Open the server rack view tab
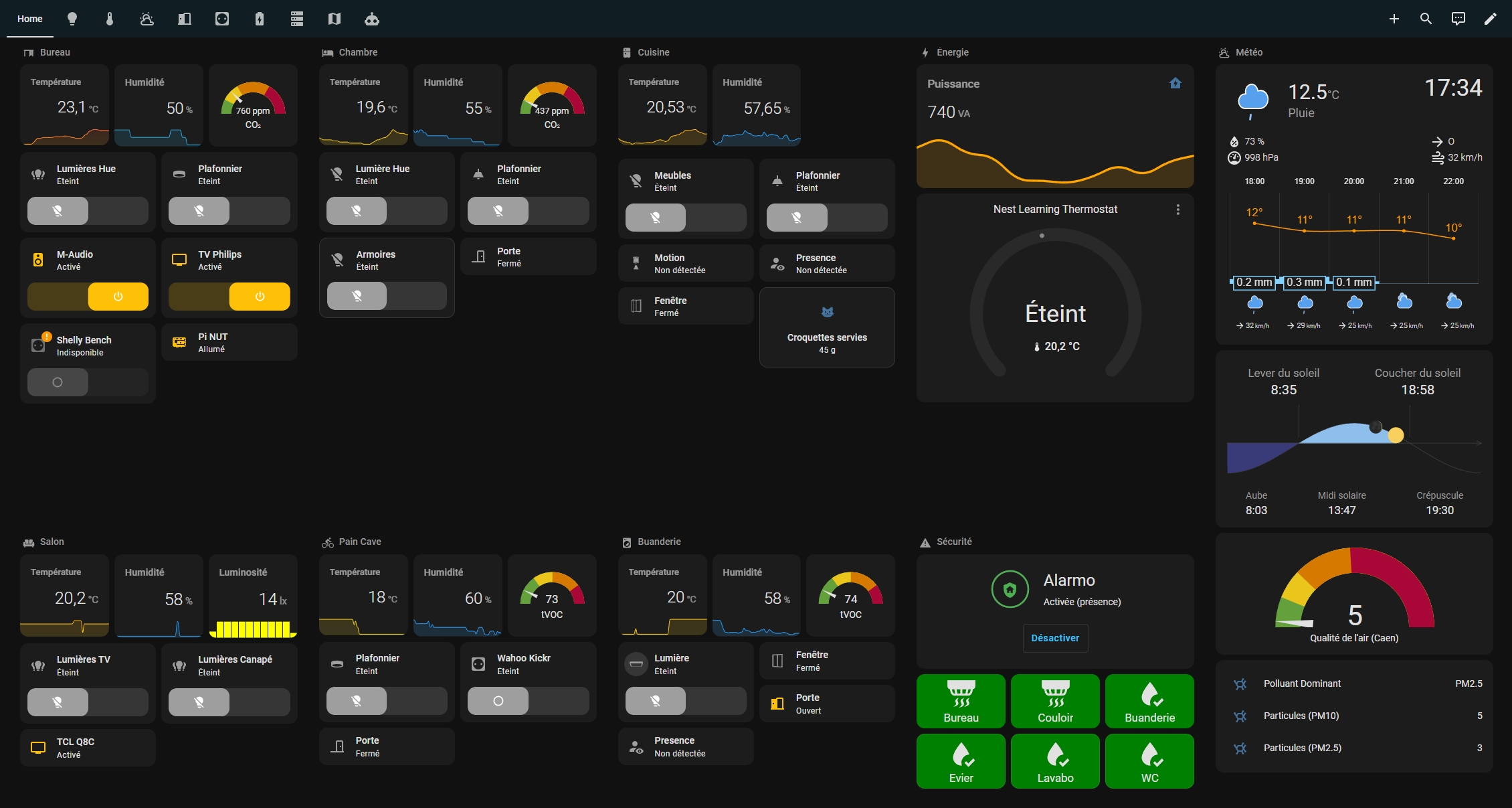The width and height of the screenshot is (1512, 808). tap(297, 19)
